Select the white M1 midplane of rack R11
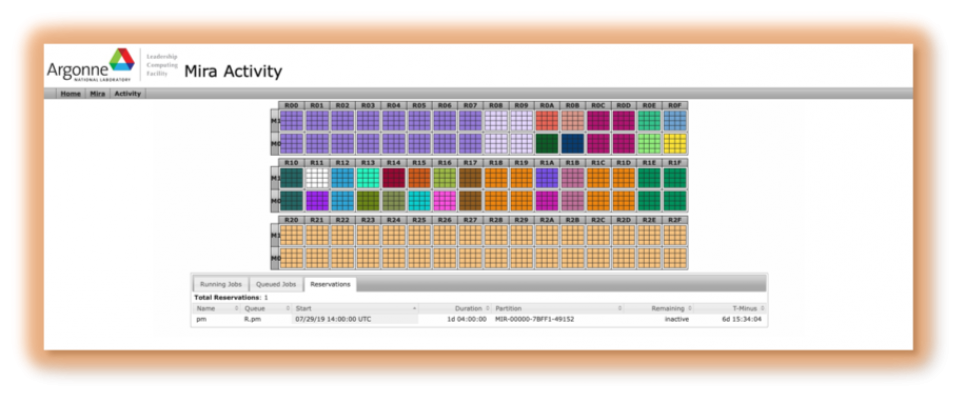965x403 pixels. (317, 177)
